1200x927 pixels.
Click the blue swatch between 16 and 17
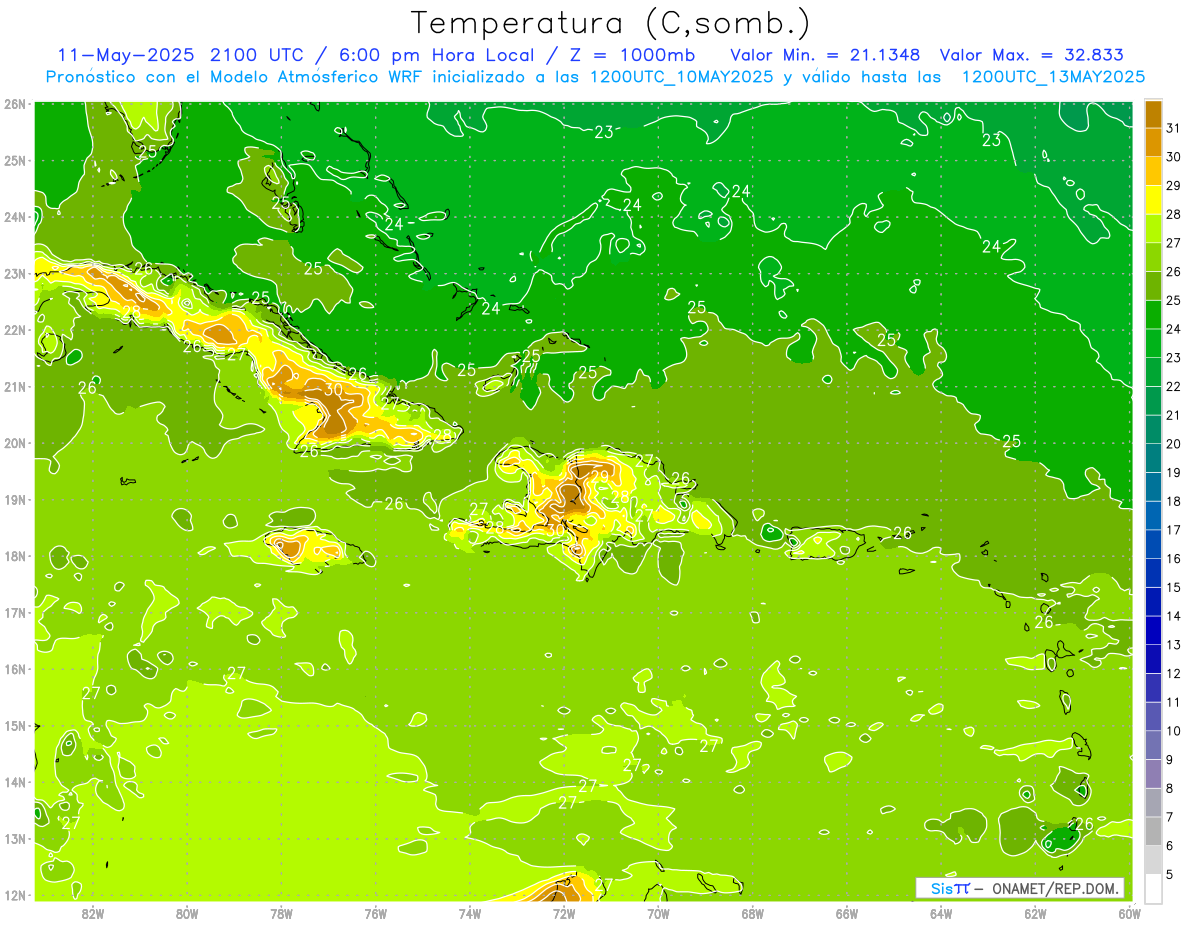[x=1154, y=544]
